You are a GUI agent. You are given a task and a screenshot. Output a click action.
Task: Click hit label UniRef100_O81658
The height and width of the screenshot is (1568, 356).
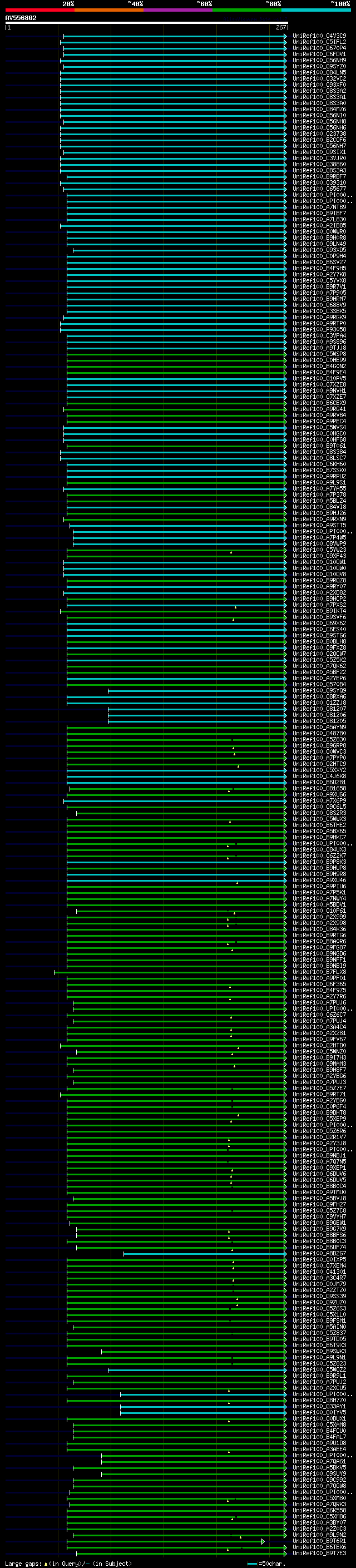tap(319, 789)
